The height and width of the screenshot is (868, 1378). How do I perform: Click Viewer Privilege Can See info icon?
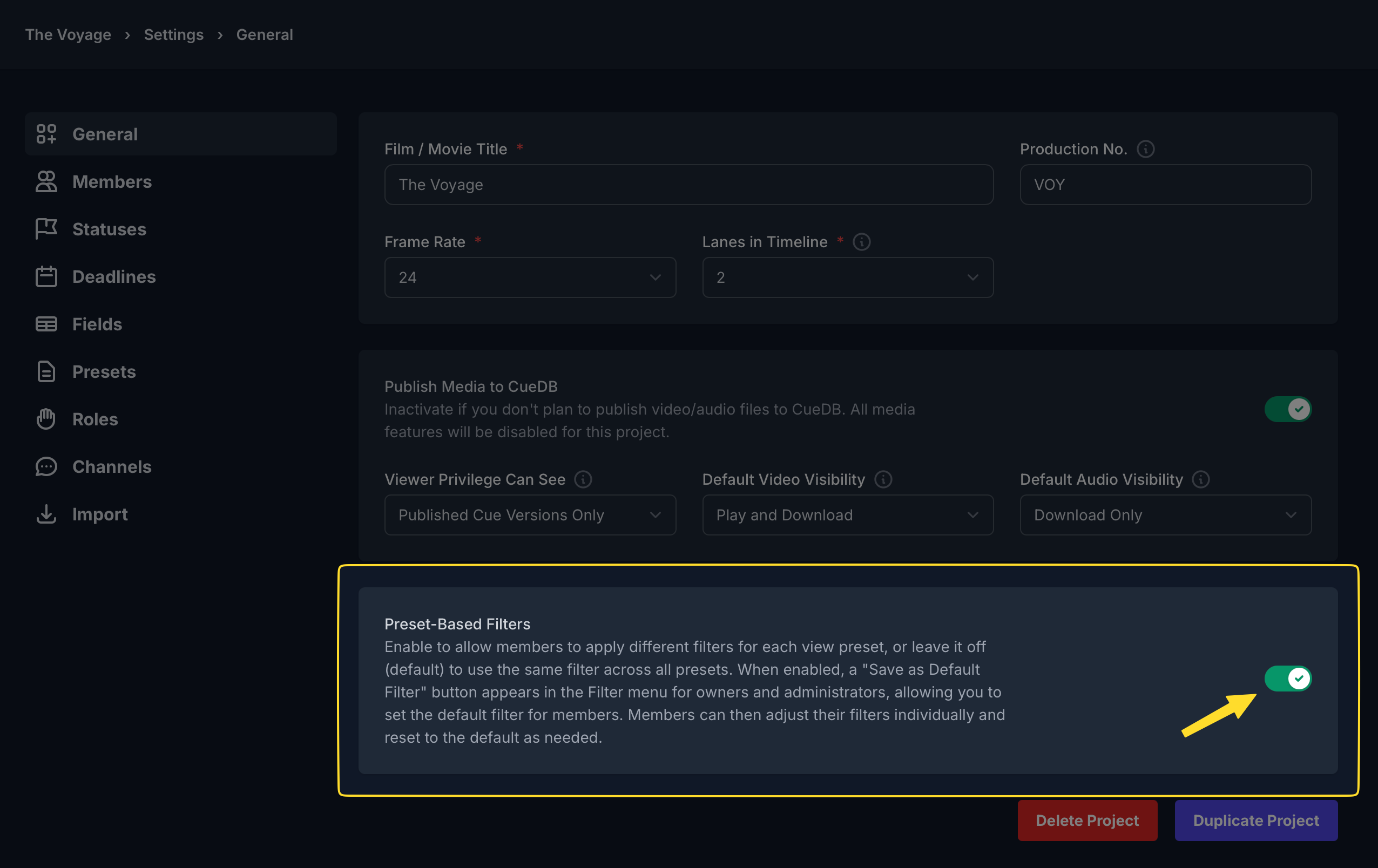(583, 479)
